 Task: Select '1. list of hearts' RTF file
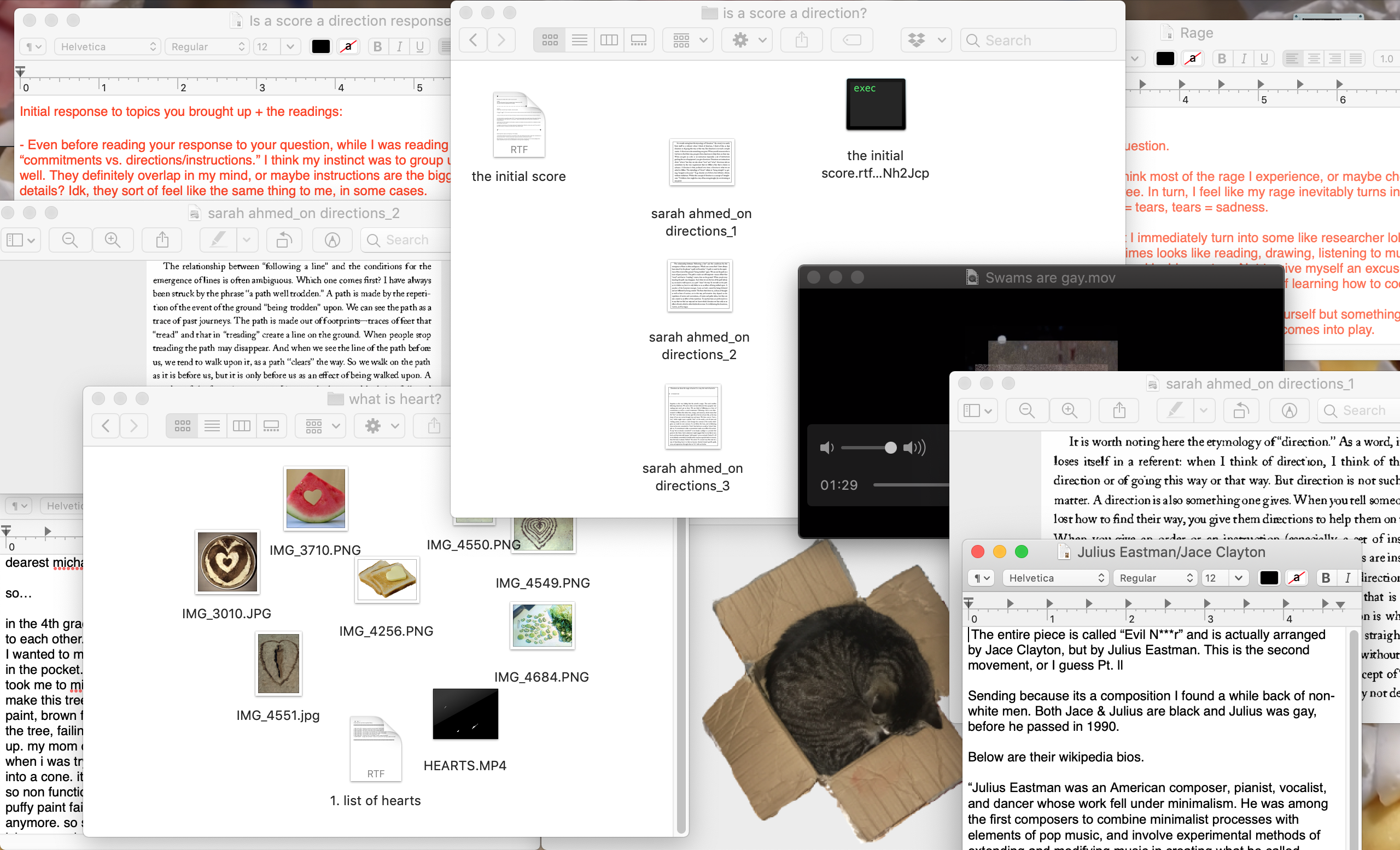coord(376,749)
